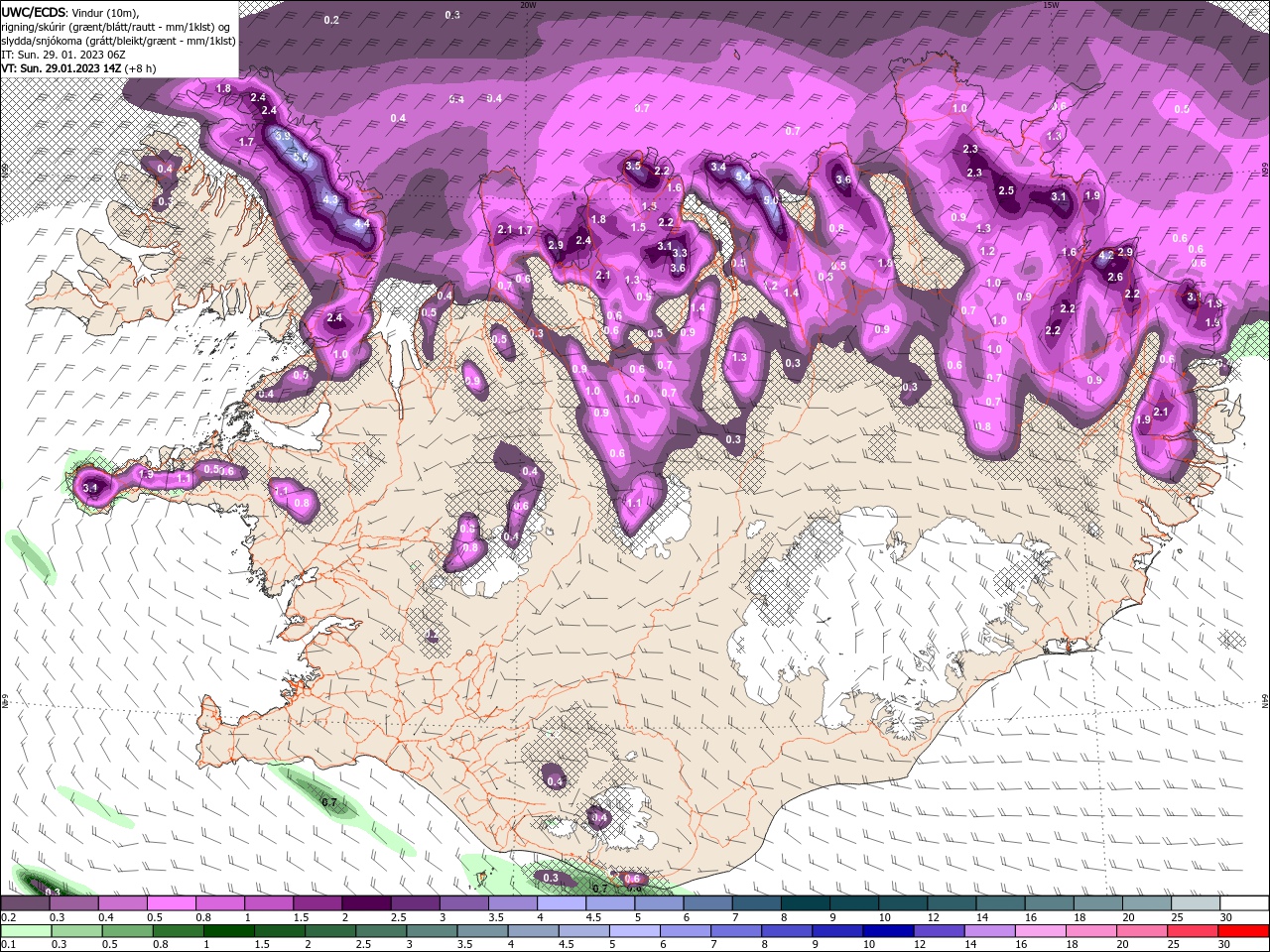Click the 'VT: Sun. 29.01.2023 14Z (+8 h)' line
The height and width of the screenshot is (952, 1270).
tap(78, 68)
